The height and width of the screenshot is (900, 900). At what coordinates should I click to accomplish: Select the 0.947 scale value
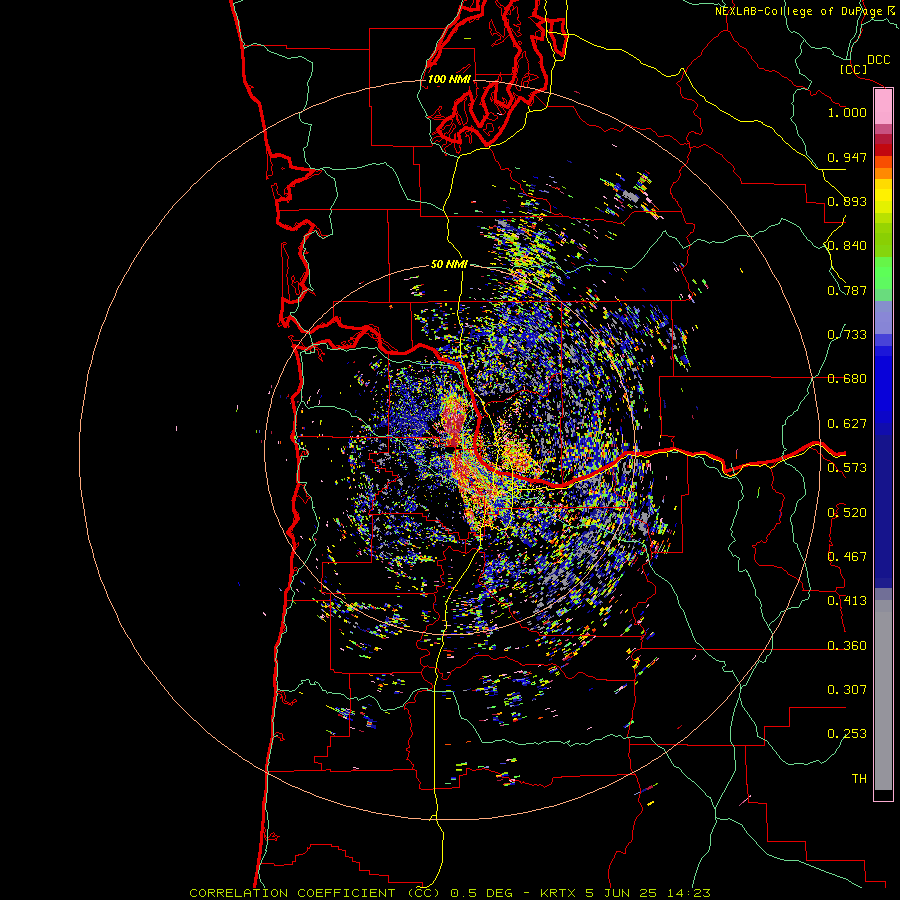pos(847,157)
